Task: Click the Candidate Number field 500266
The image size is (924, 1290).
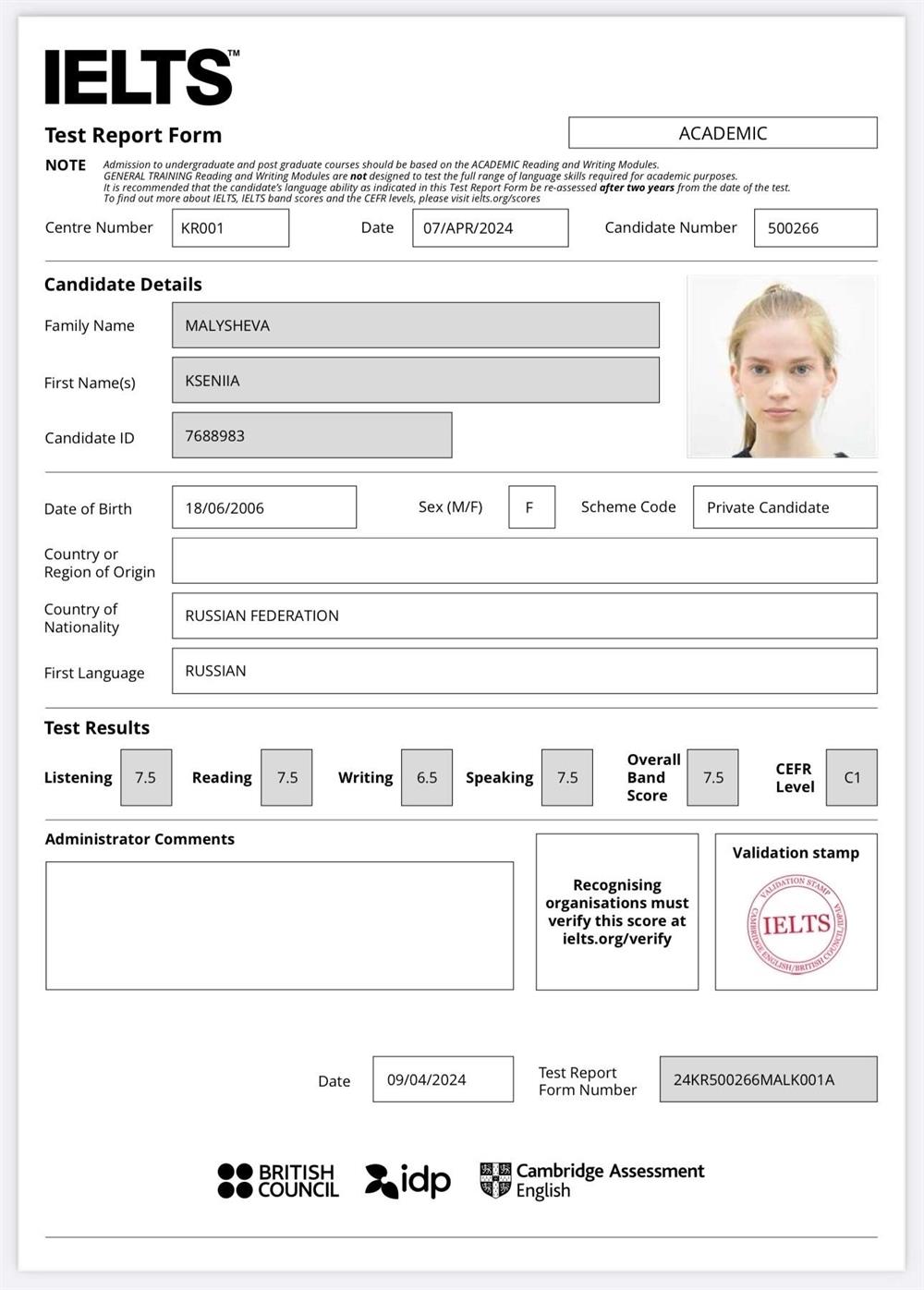Action: 816,228
